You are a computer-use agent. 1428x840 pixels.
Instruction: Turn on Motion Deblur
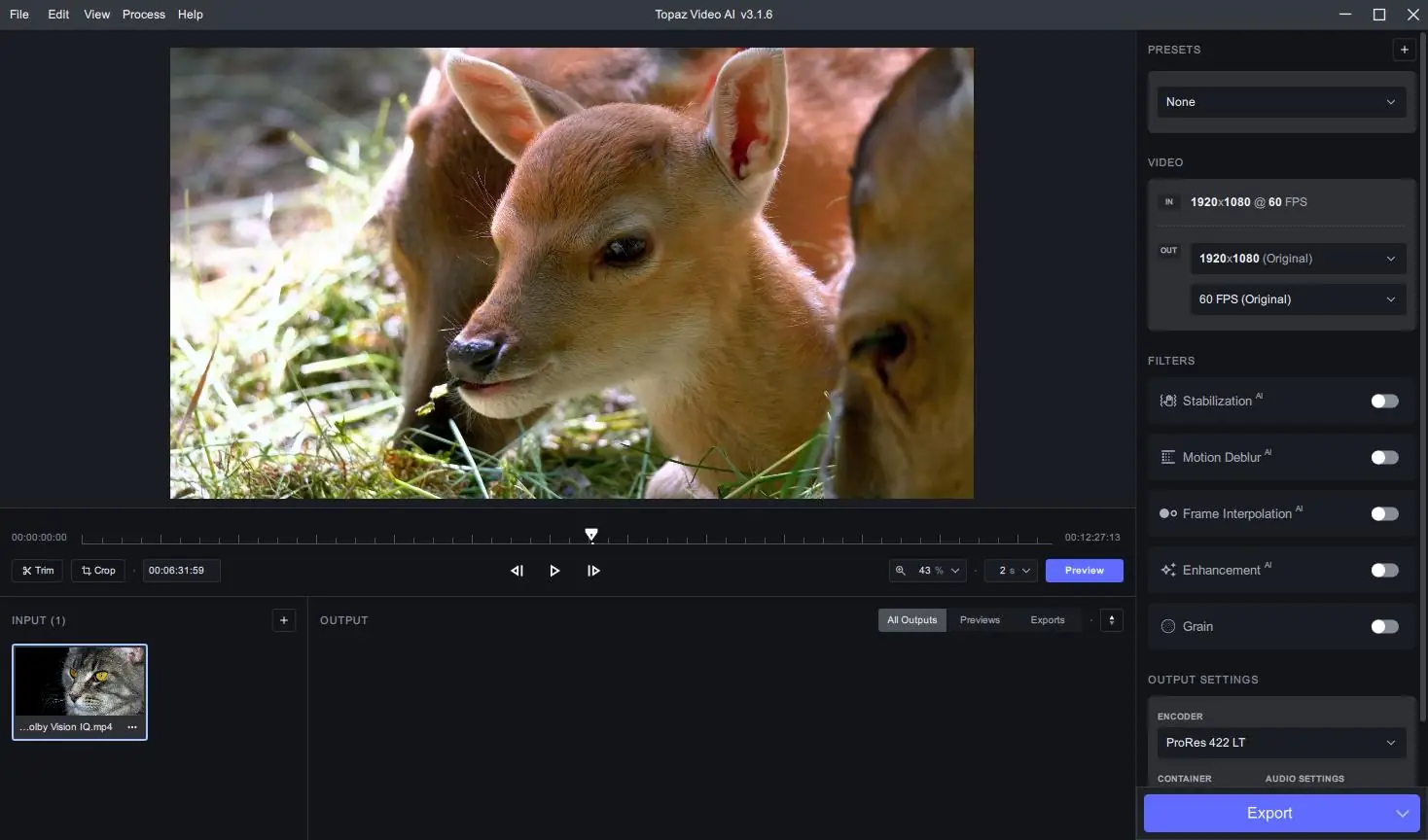point(1384,457)
